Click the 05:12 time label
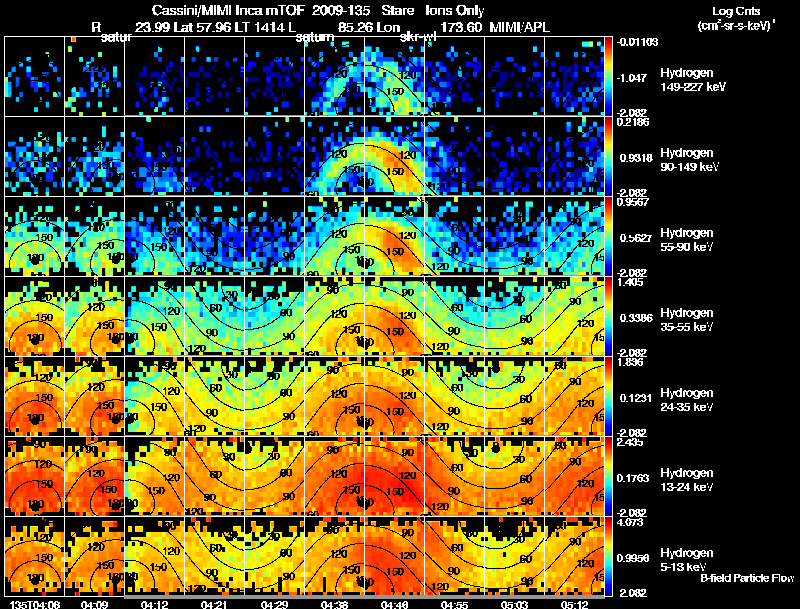This screenshot has width=800, height=609. (x=574, y=604)
